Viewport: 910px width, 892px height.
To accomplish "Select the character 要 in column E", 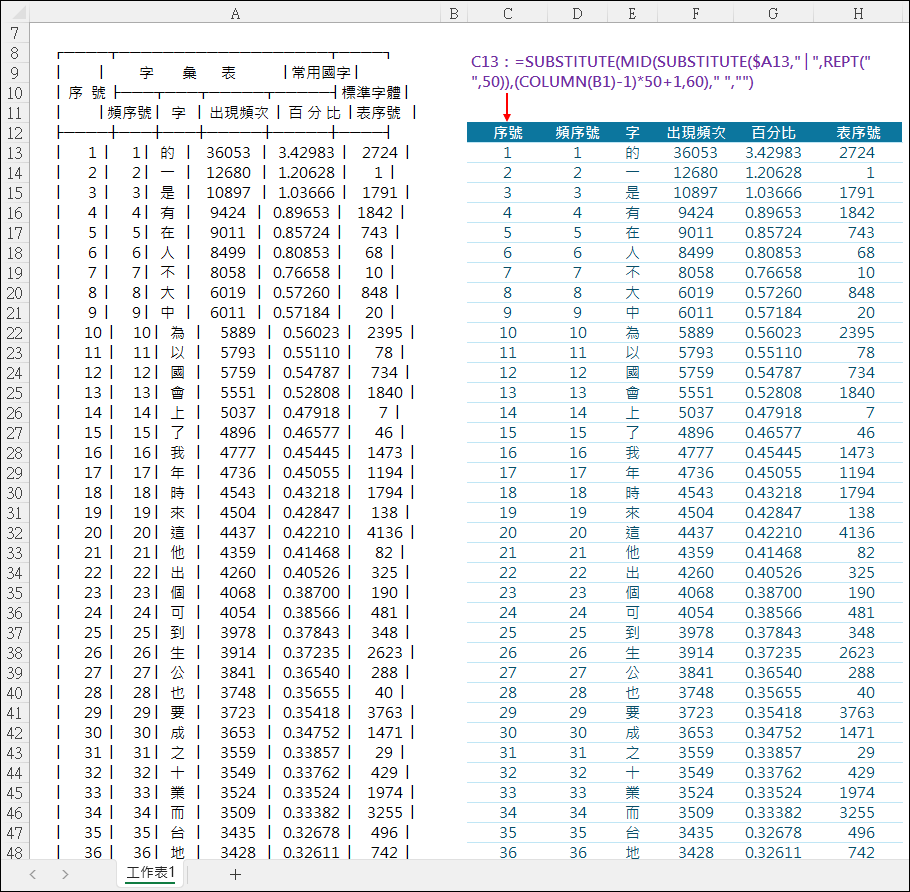I will point(632,713).
